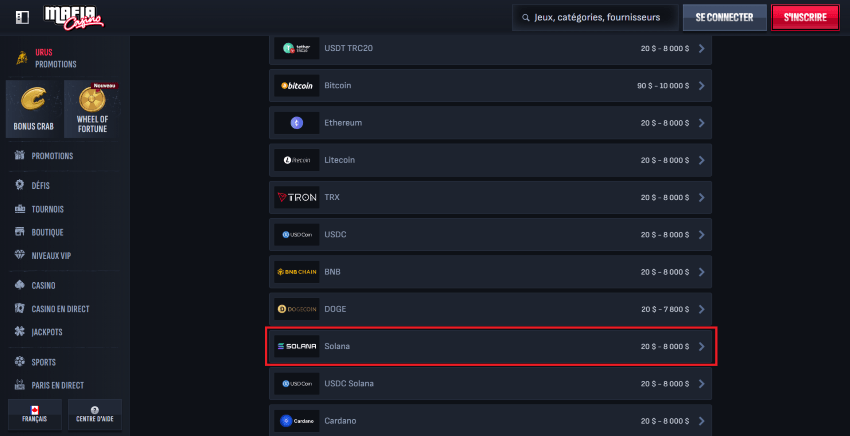Open the Promotions menu item
This screenshot has width=850, height=436.
click(52, 156)
